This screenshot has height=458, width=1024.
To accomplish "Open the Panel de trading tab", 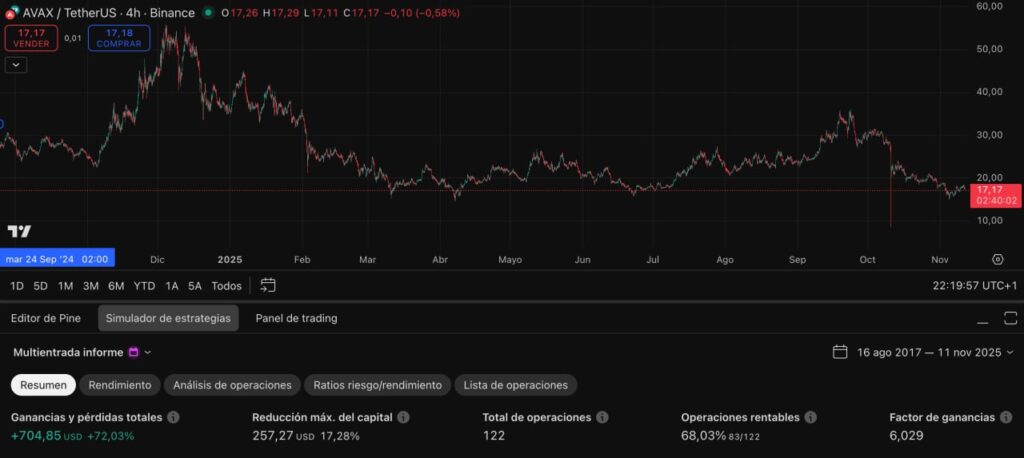I will point(296,318).
